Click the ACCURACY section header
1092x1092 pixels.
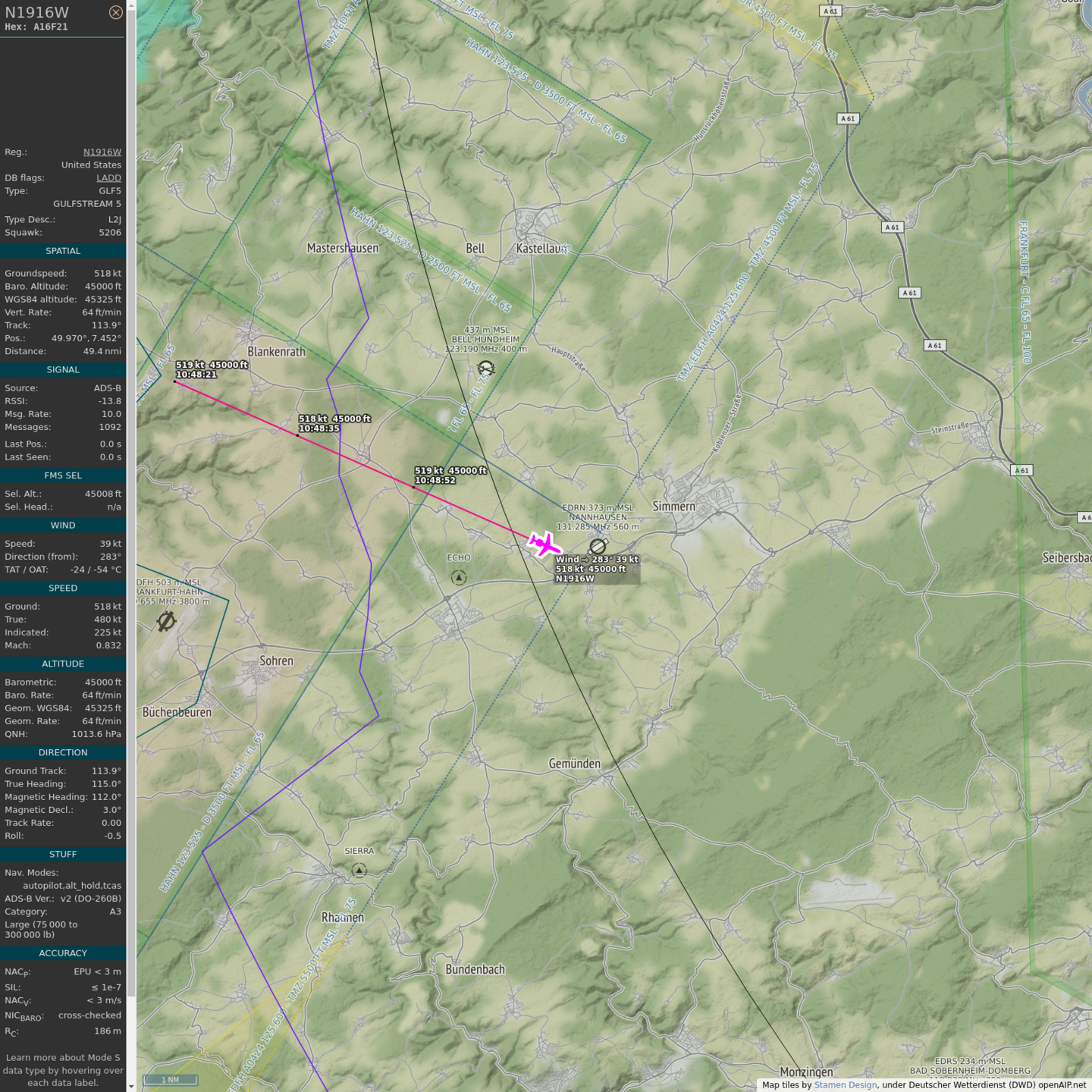pyautogui.click(x=63, y=953)
